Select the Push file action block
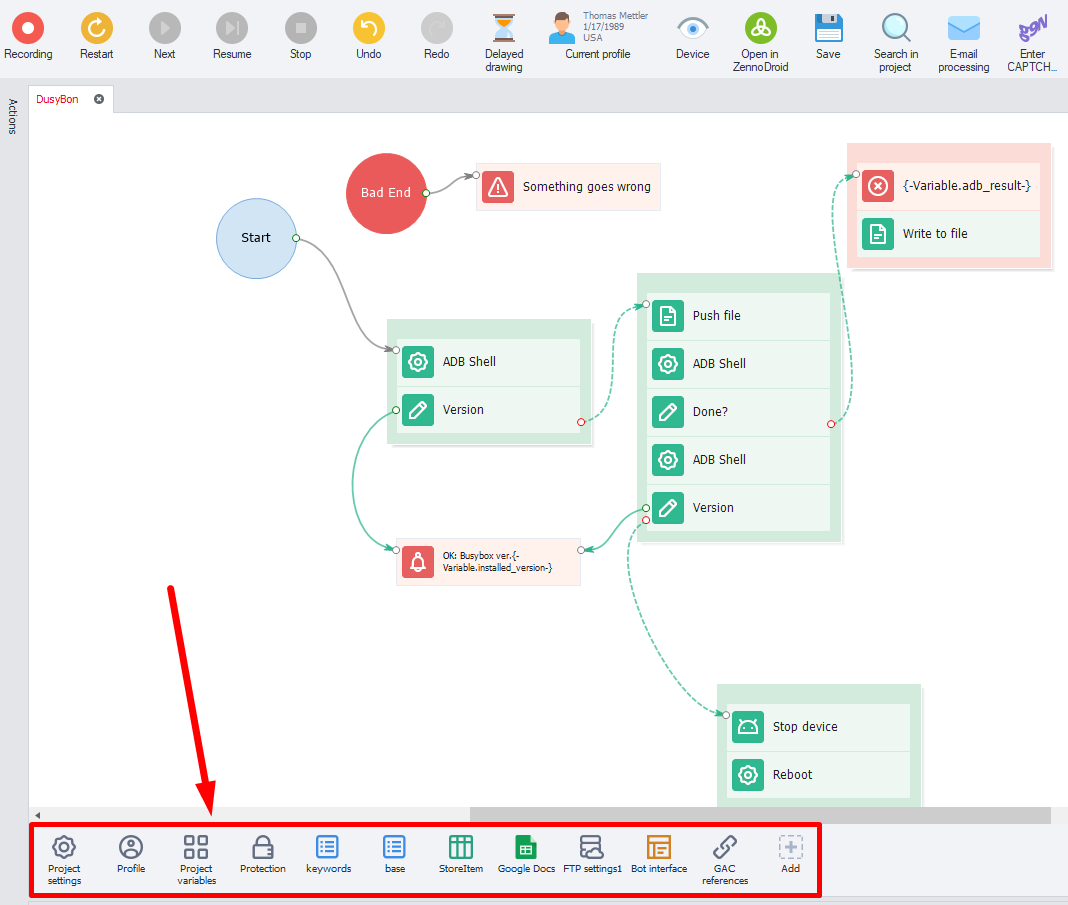This screenshot has height=905, width=1068. pyautogui.click(x=738, y=316)
